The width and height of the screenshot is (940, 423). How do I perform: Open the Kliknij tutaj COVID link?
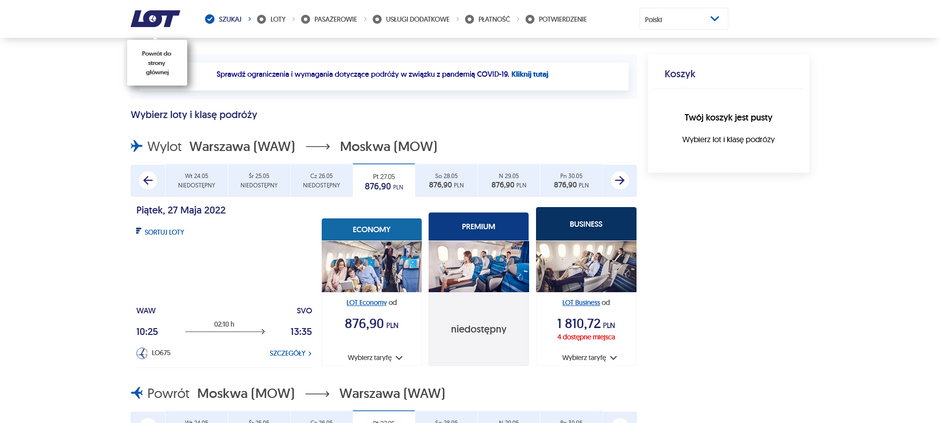(x=529, y=74)
